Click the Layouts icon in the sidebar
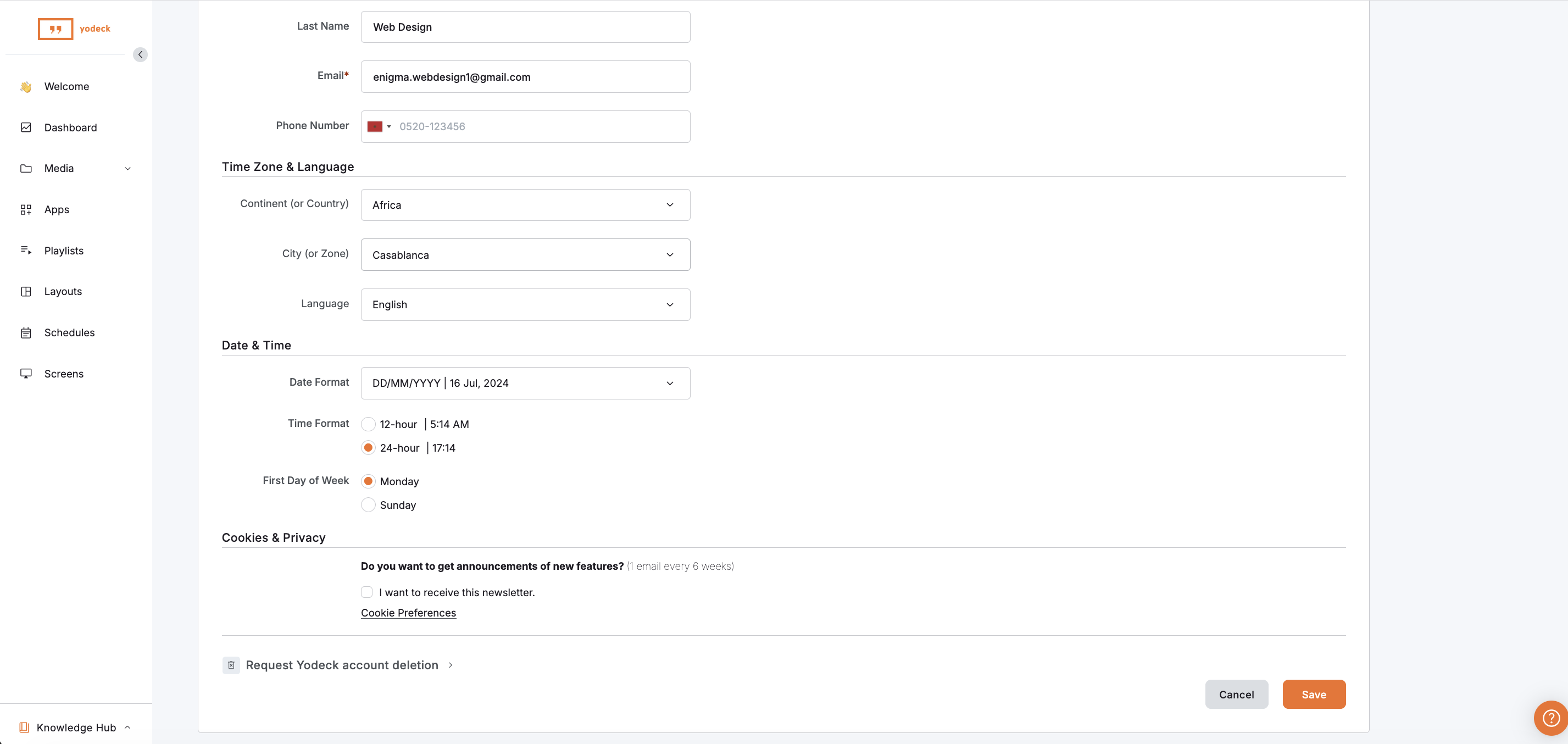The width and height of the screenshot is (1568, 744). point(26,292)
